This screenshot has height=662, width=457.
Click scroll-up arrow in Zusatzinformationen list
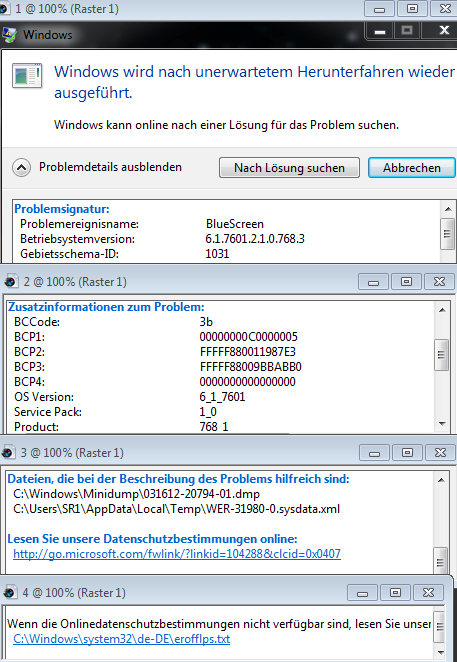pos(442,310)
